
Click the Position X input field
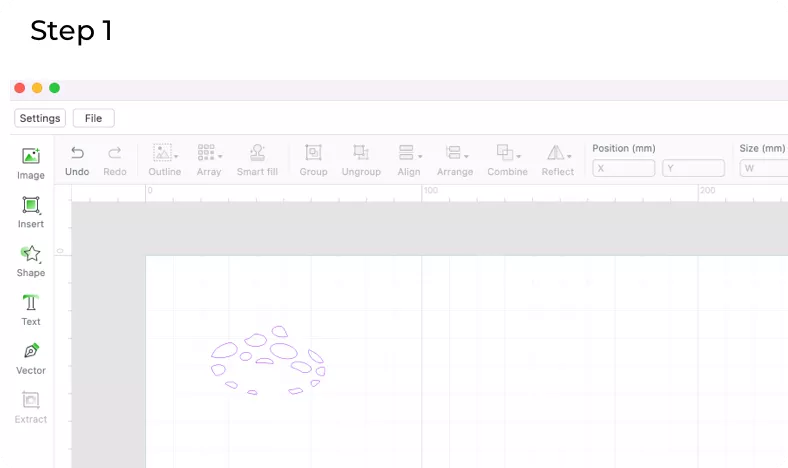pyautogui.click(x=624, y=169)
